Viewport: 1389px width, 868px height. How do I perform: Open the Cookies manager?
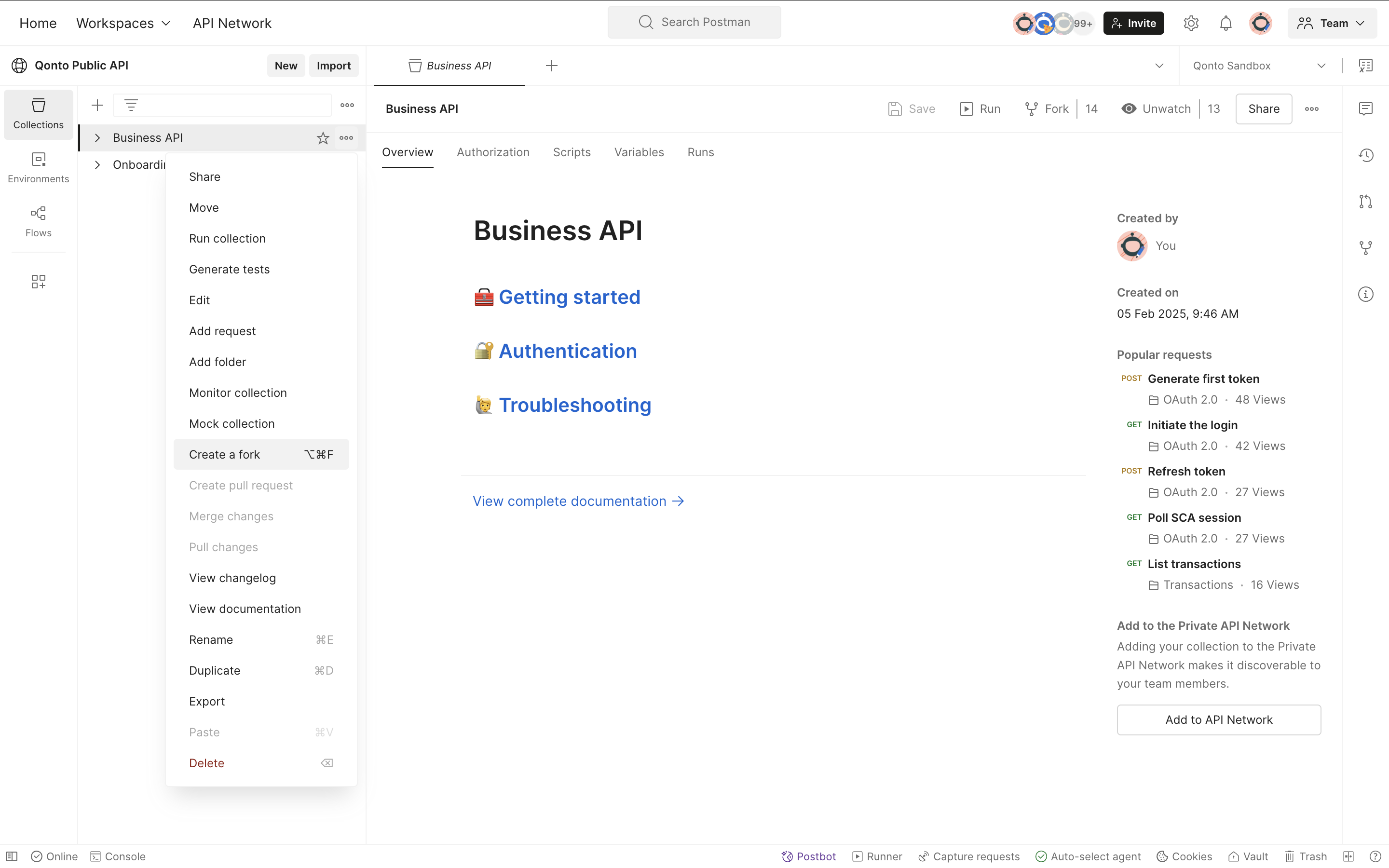[x=1184, y=856]
